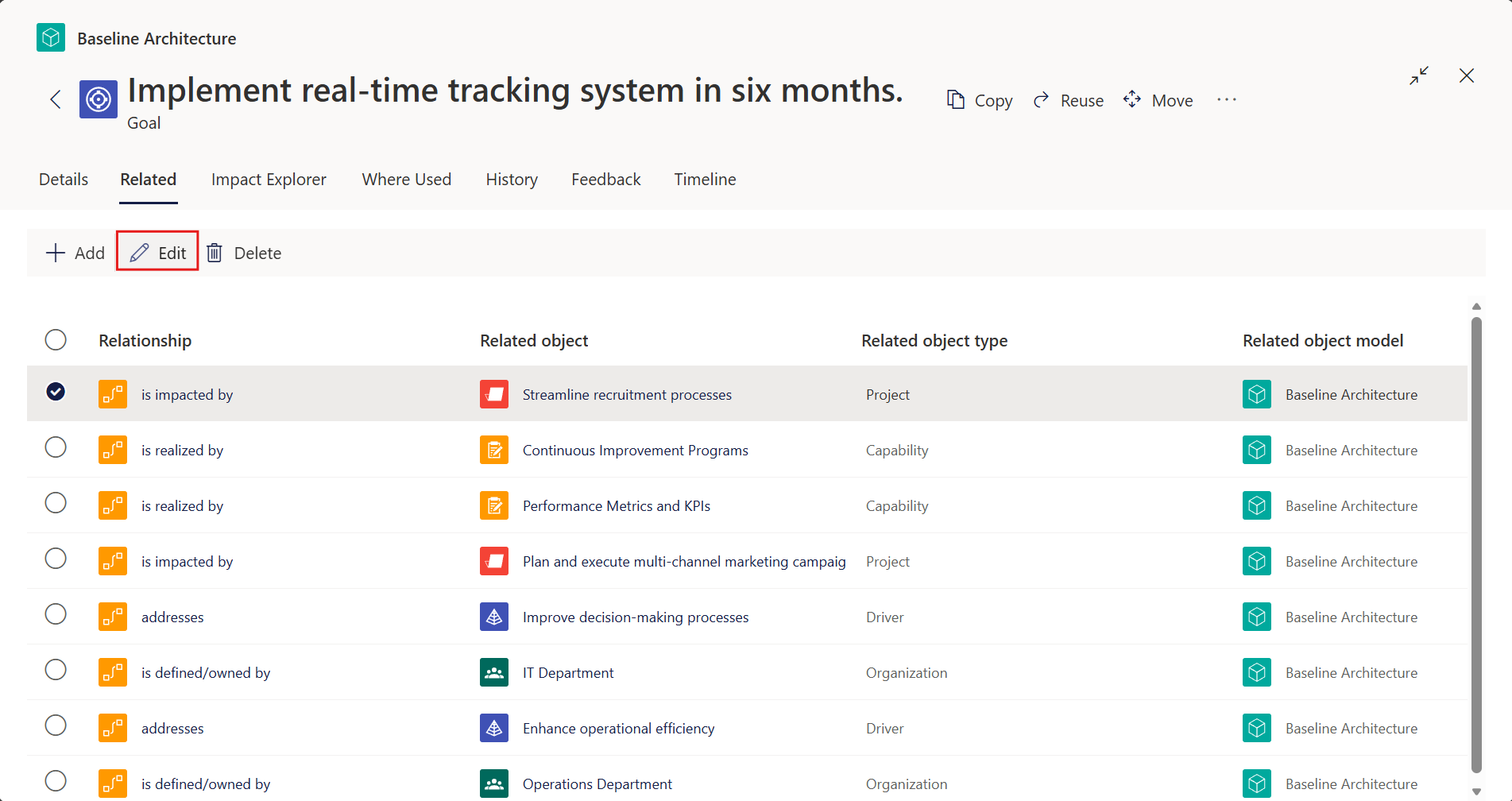
Task: Open the more options ellipsis menu
Action: pos(1227,99)
